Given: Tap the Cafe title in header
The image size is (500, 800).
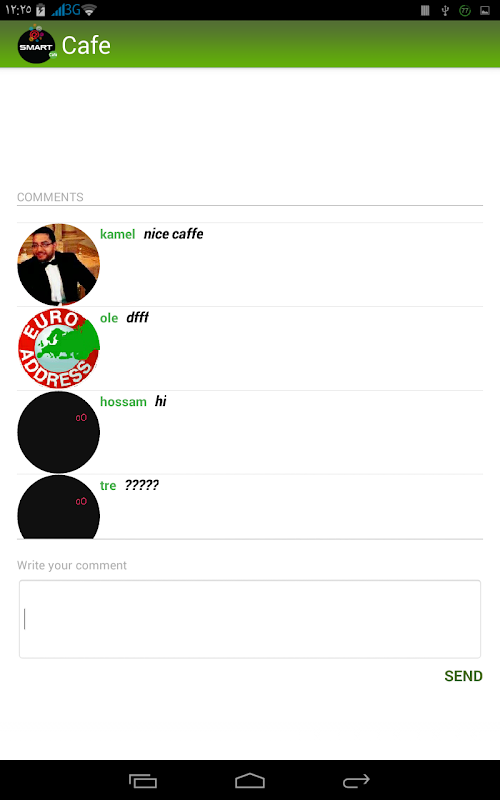Looking at the screenshot, I should (x=86, y=45).
